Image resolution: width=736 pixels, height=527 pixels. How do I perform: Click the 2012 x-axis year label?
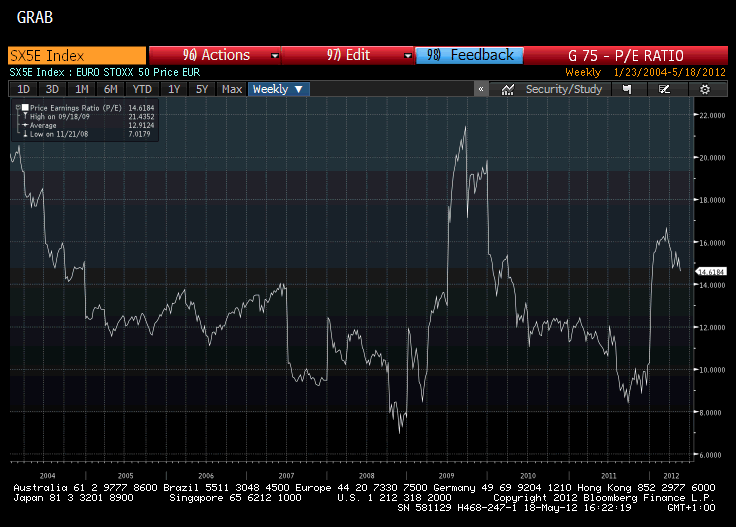[x=671, y=475]
